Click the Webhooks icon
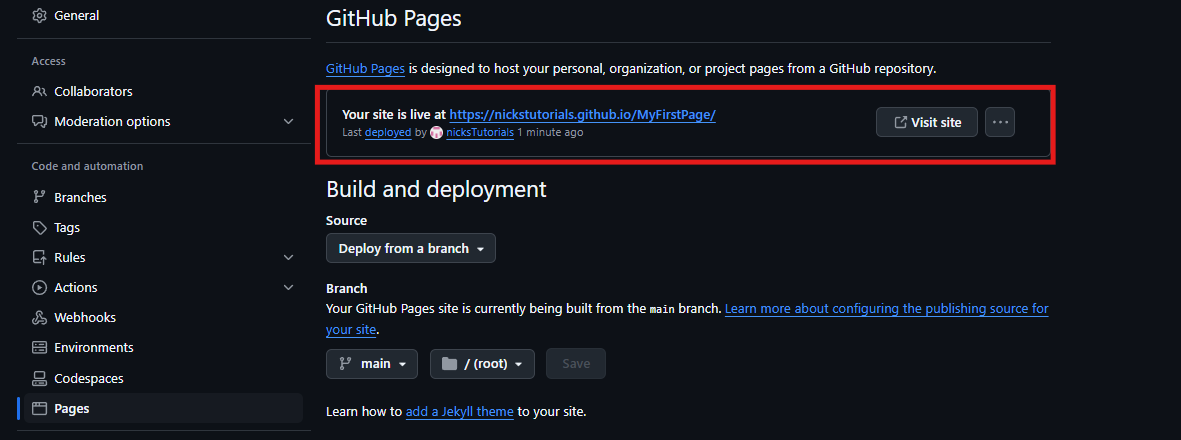Image resolution: width=1181 pixels, height=440 pixels. 39,318
